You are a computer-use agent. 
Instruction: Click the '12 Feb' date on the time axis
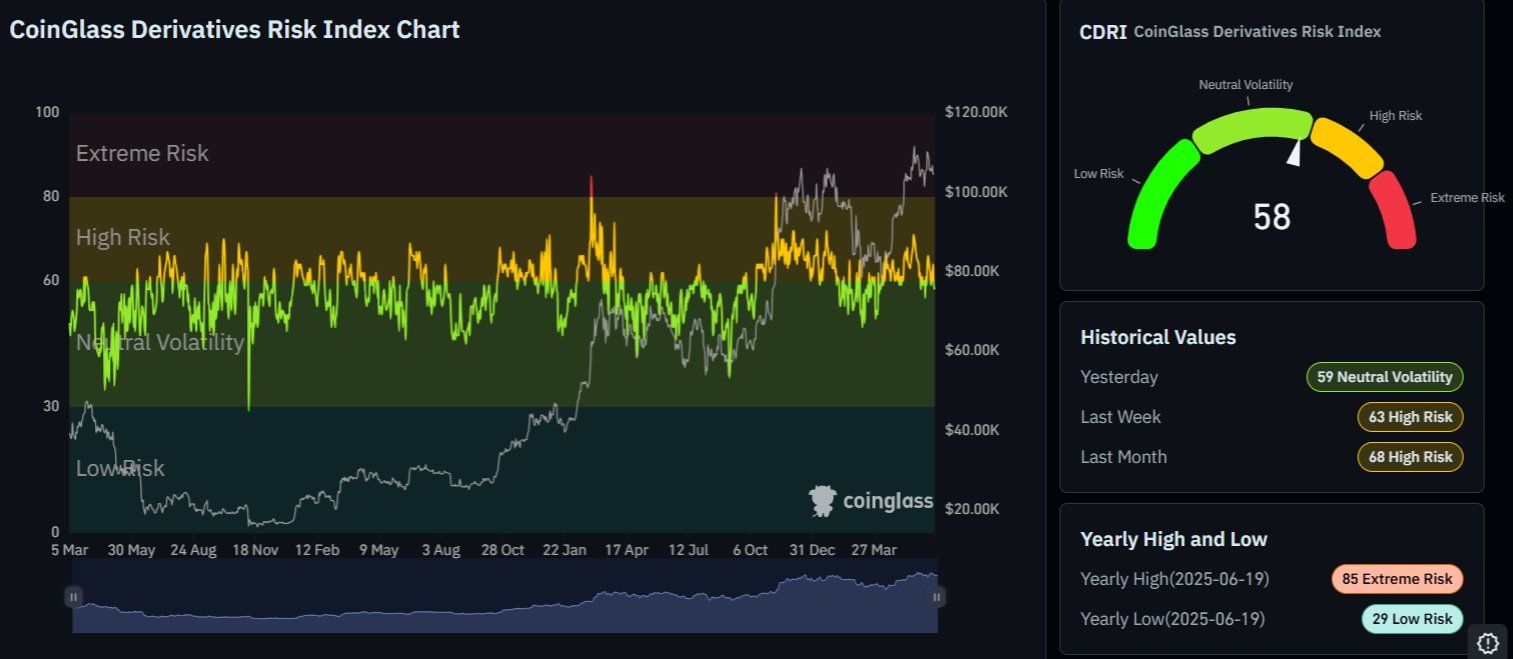click(x=317, y=550)
